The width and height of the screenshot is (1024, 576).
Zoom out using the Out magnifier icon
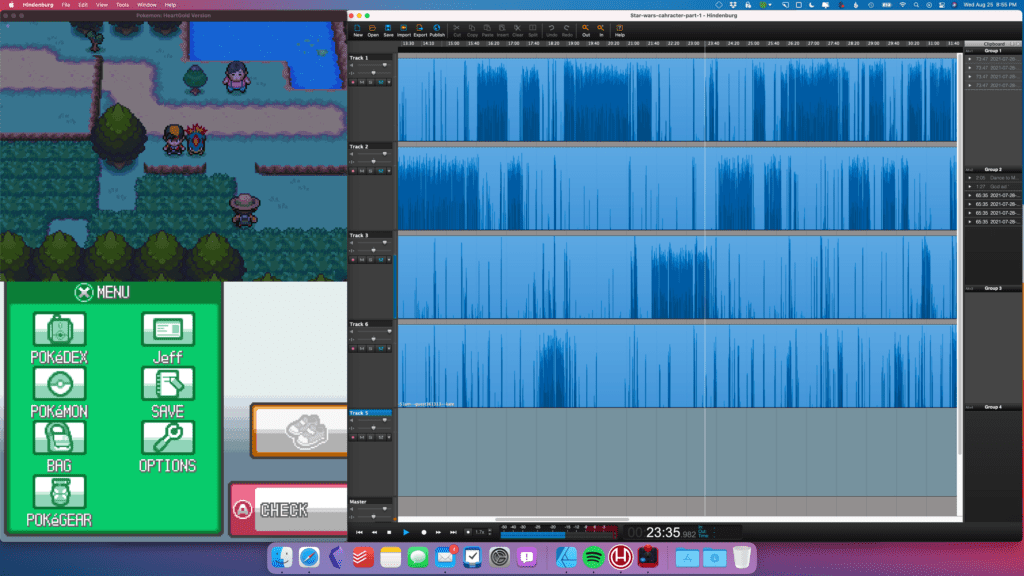pyautogui.click(x=586, y=29)
